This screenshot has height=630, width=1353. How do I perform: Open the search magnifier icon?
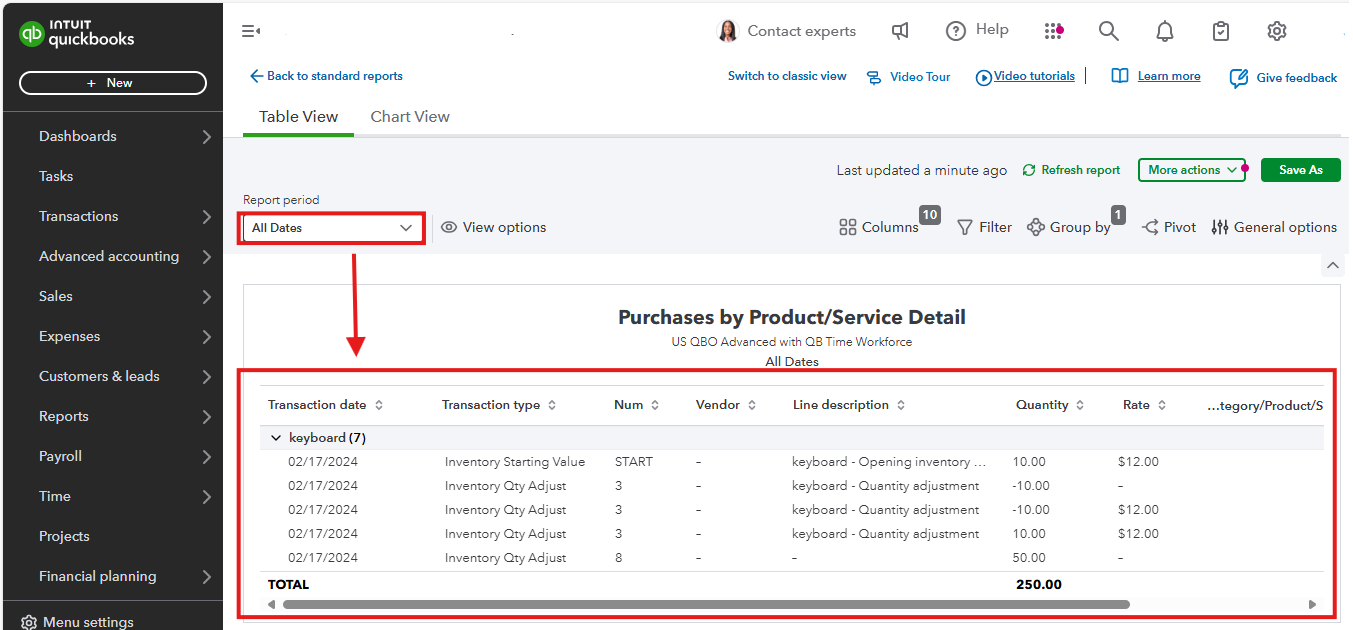pos(1108,31)
